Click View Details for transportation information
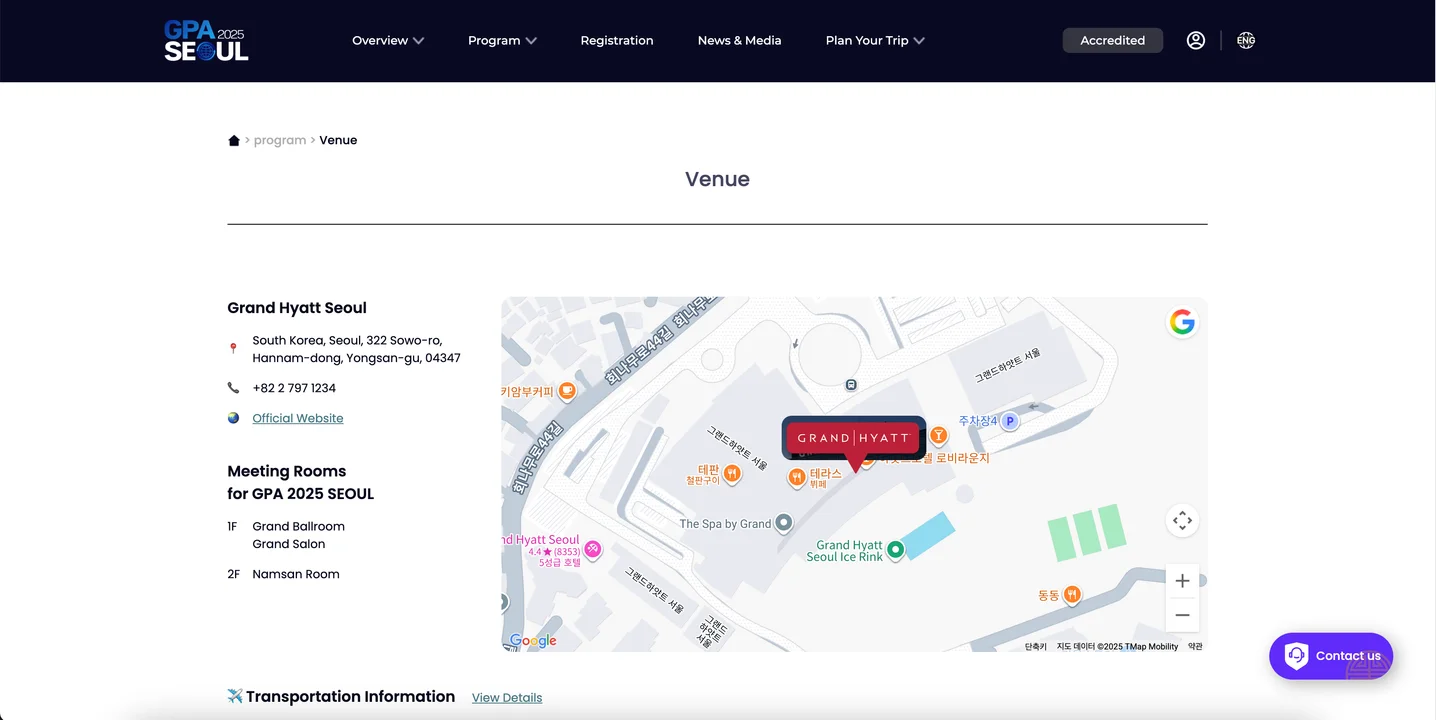This screenshot has width=1436, height=720. coord(506,697)
